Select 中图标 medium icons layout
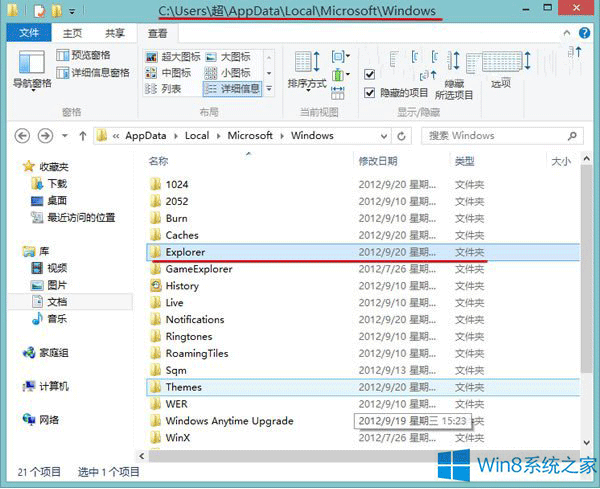This screenshot has width=600, height=489. click(x=168, y=73)
